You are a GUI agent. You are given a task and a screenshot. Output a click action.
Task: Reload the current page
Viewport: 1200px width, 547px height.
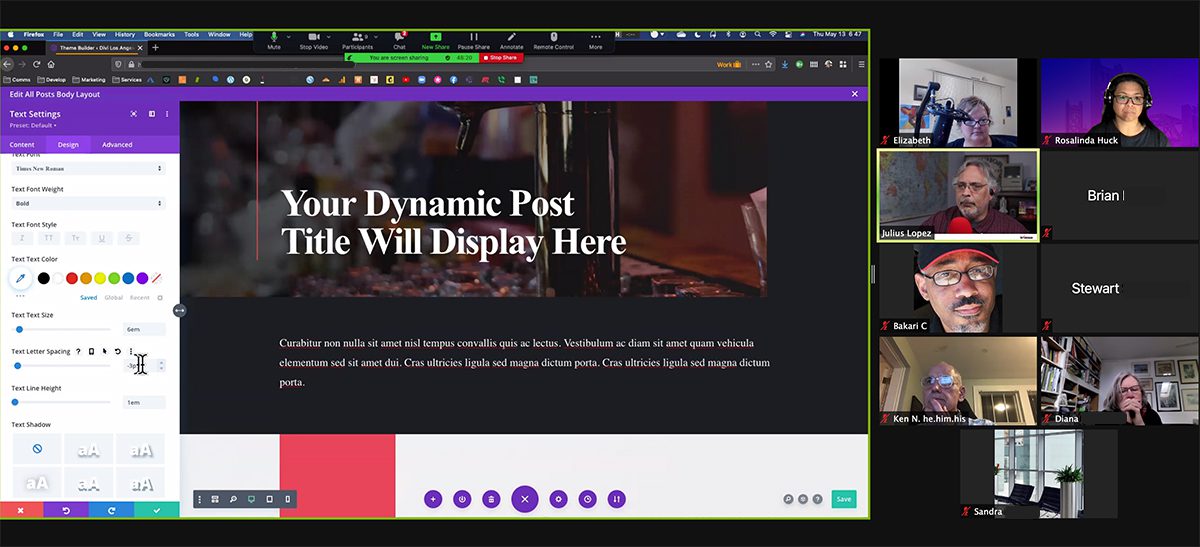click(38, 64)
